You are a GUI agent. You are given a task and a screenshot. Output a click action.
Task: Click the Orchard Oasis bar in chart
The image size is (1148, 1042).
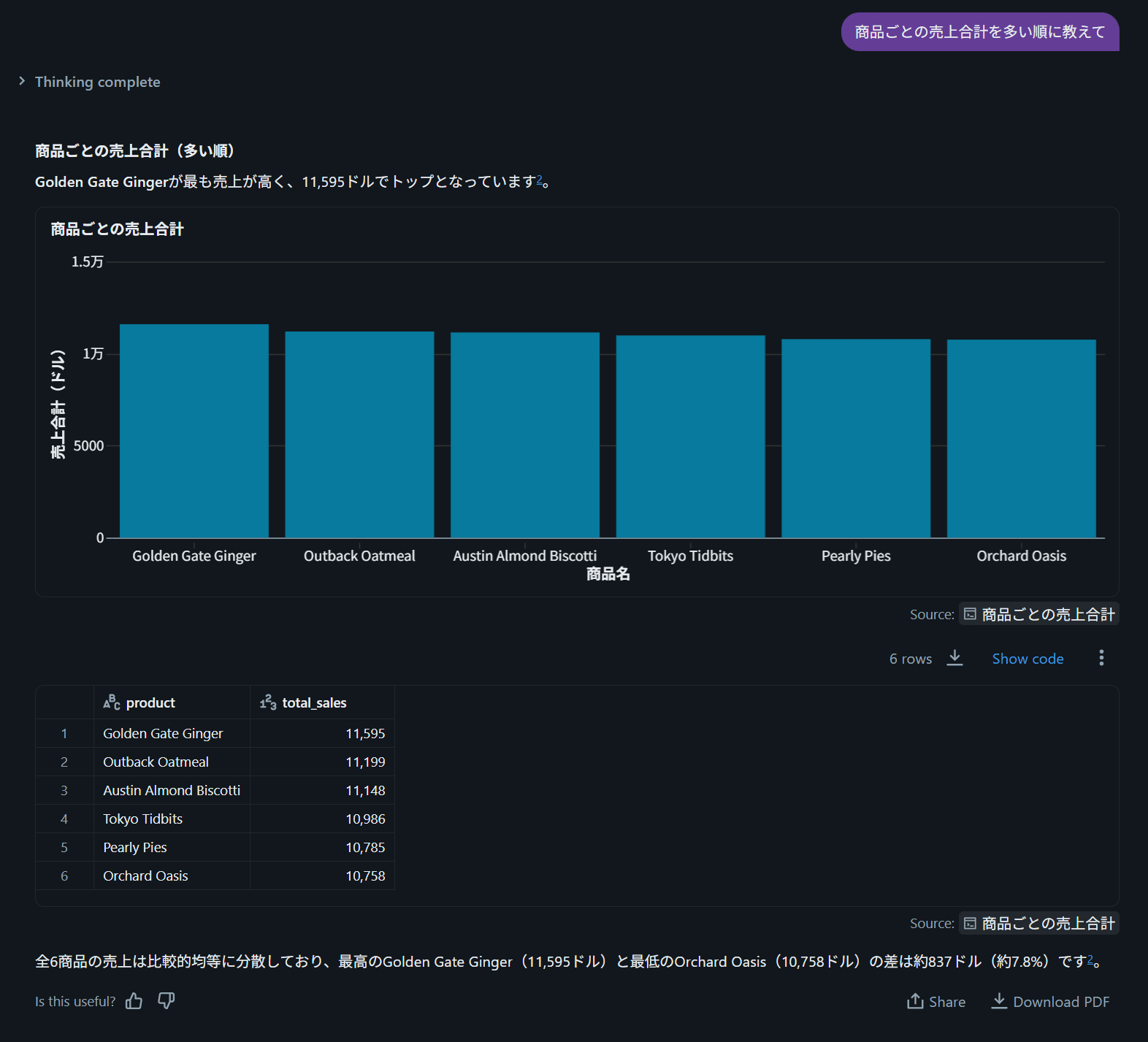(x=1021, y=438)
